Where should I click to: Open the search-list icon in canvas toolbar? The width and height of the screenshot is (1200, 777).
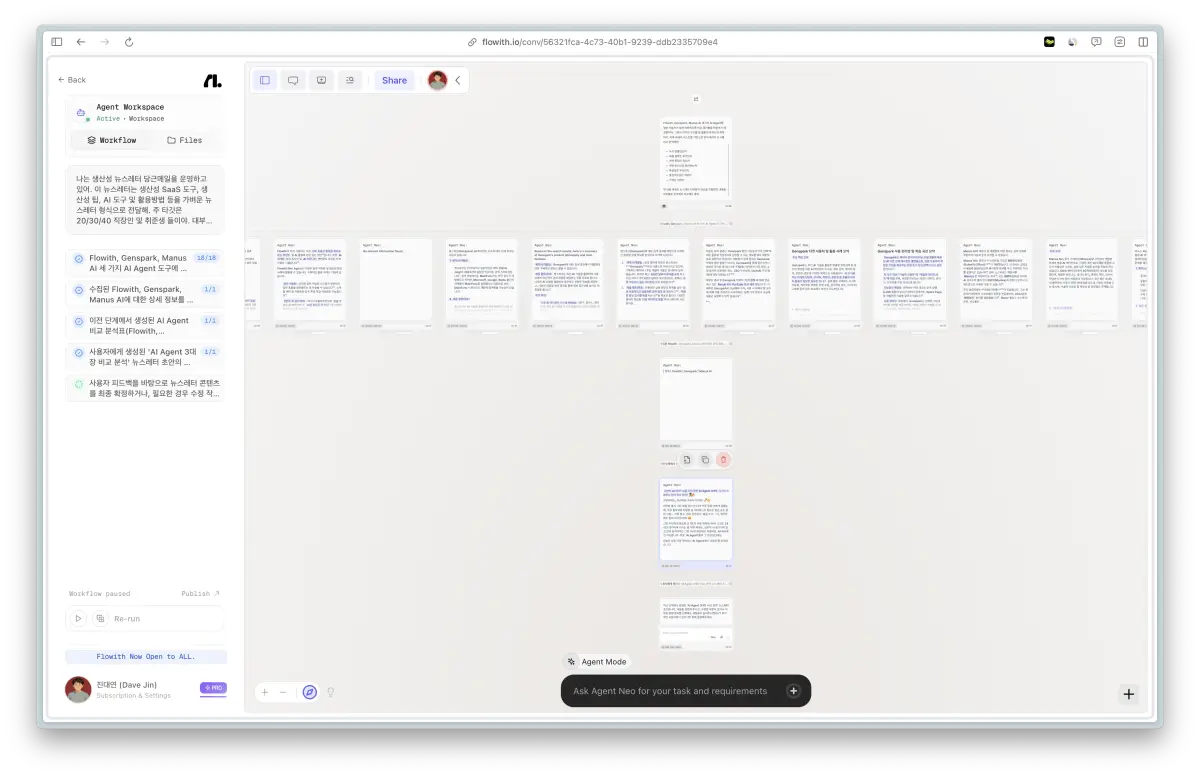[349, 80]
